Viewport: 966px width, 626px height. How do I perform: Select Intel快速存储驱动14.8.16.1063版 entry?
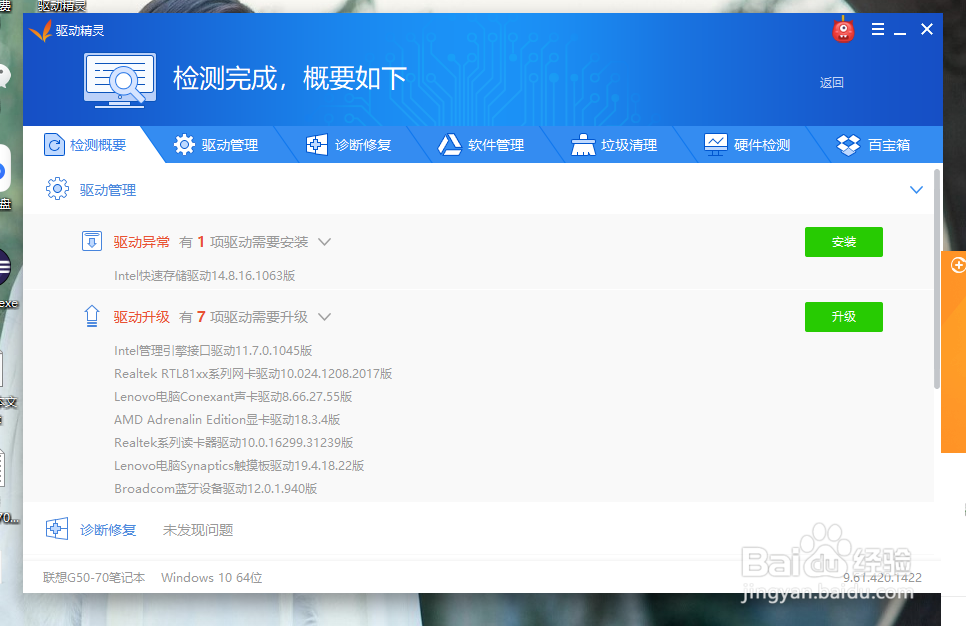(x=205, y=275)
